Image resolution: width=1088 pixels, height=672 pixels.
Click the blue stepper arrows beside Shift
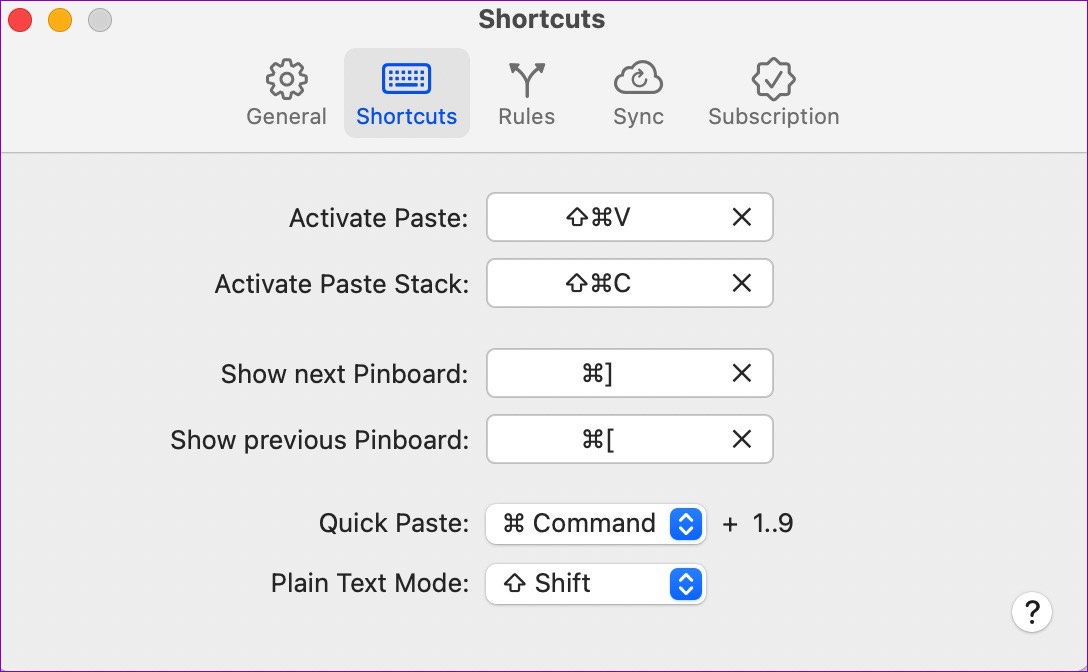[686, 583]
